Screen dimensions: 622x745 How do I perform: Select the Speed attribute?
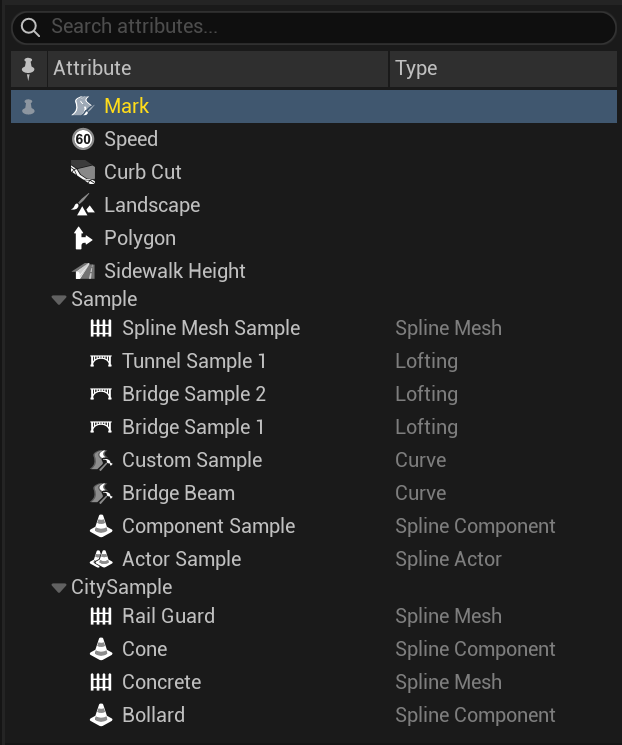pyautogui.click(x=314, y=139)
